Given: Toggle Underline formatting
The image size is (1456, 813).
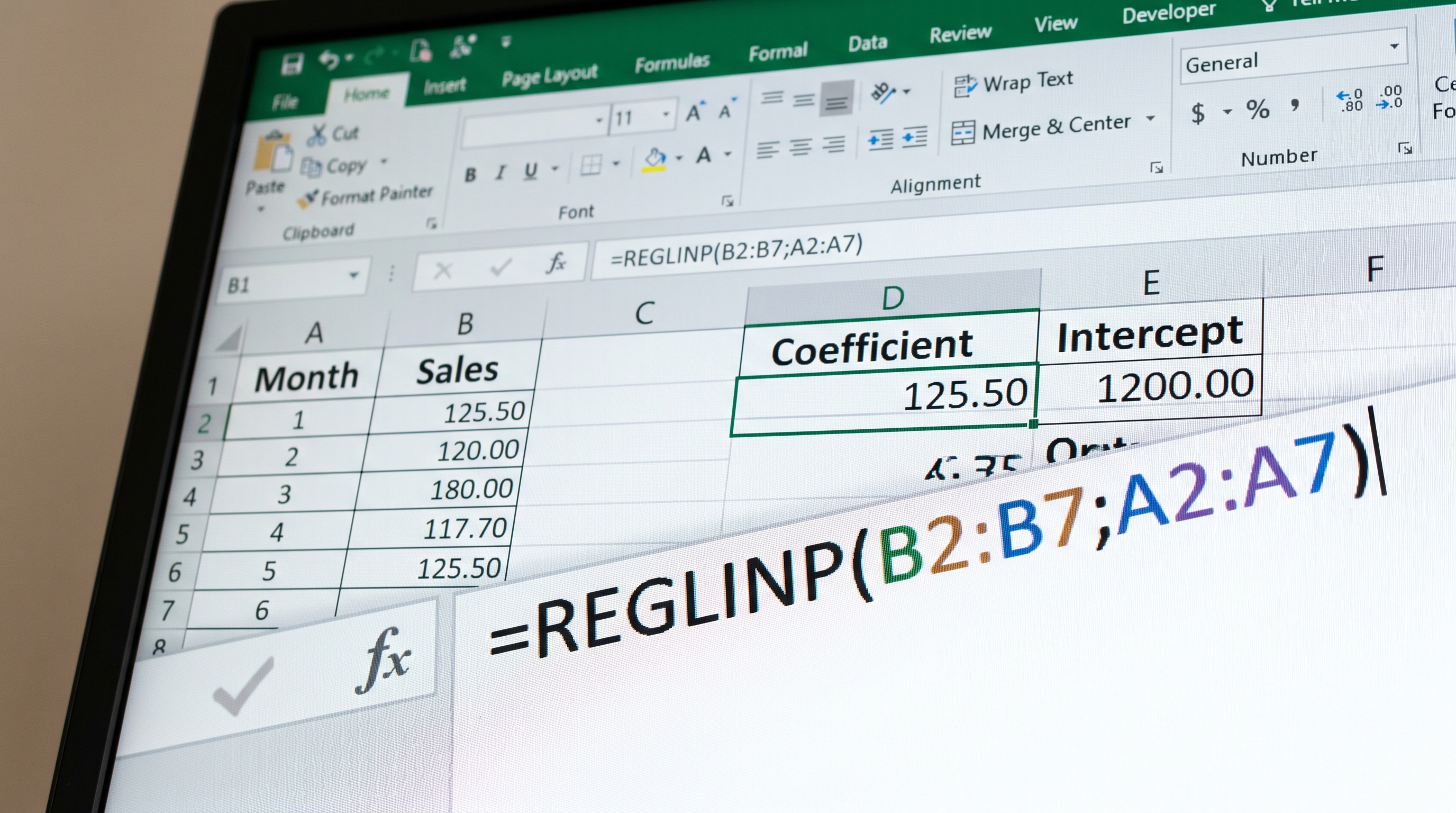Looking at the screenshot, I should 530,170.
